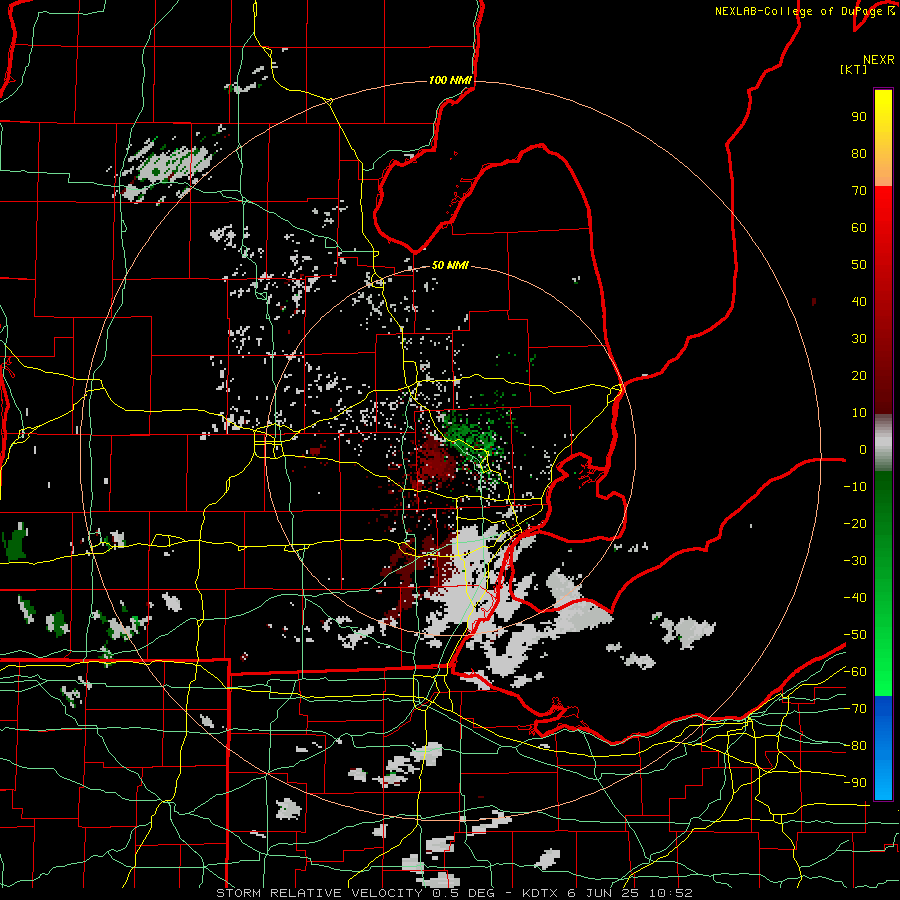Click the 40 value on velocity scale
This screenshot has height=900, width=900.
coord(859,302)
